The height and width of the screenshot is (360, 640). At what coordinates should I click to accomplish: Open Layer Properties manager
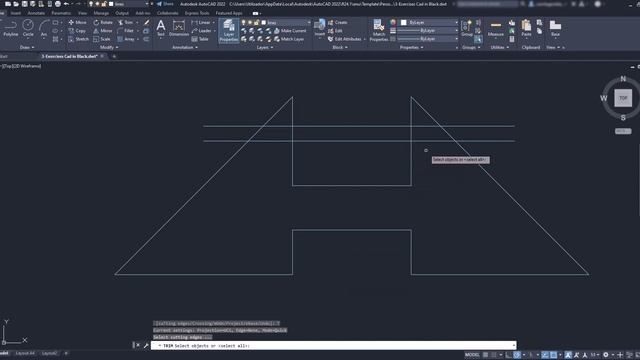click(229, 30)
